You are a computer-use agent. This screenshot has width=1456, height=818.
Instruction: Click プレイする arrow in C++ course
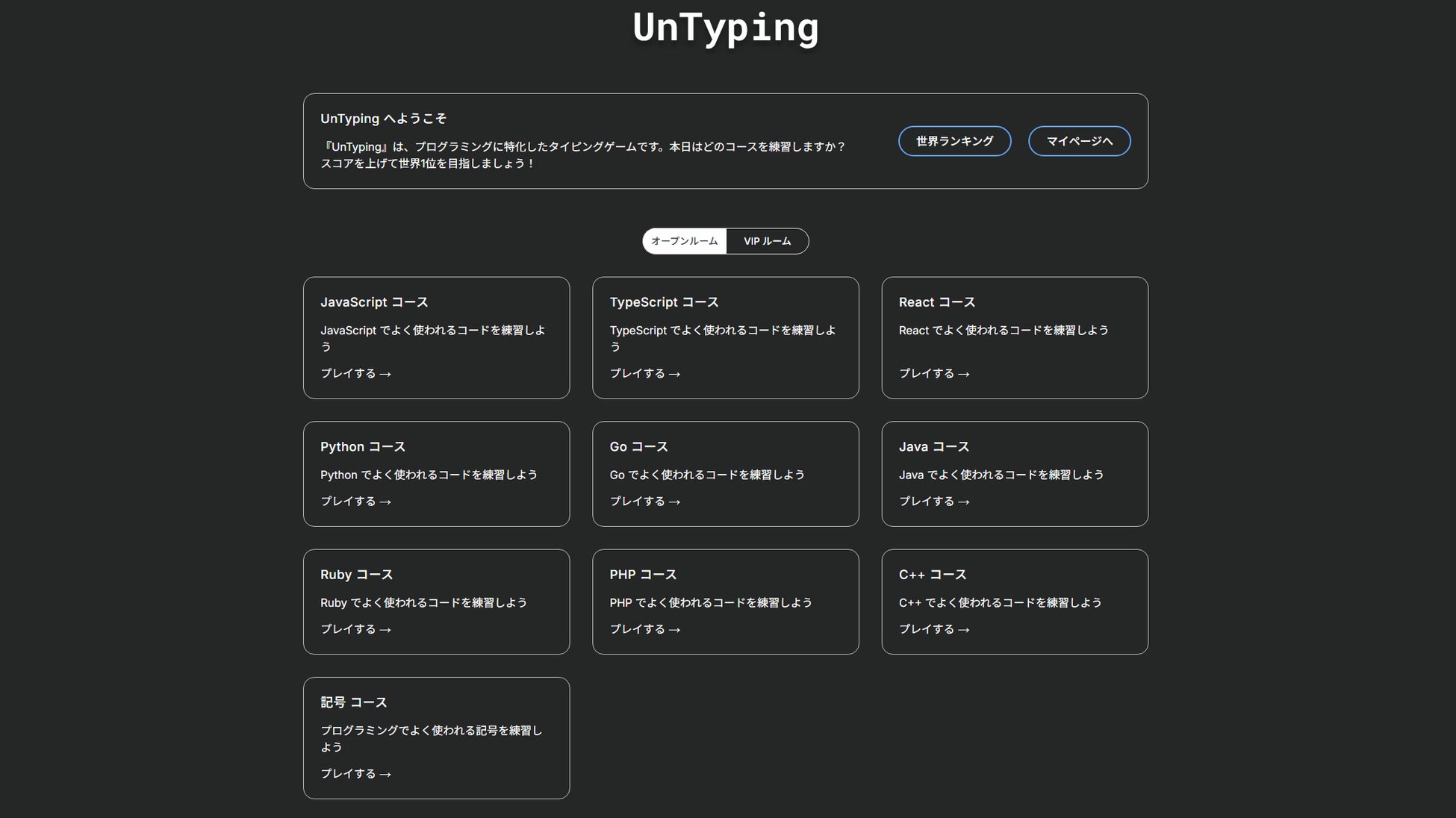click(x=933, y=629)
